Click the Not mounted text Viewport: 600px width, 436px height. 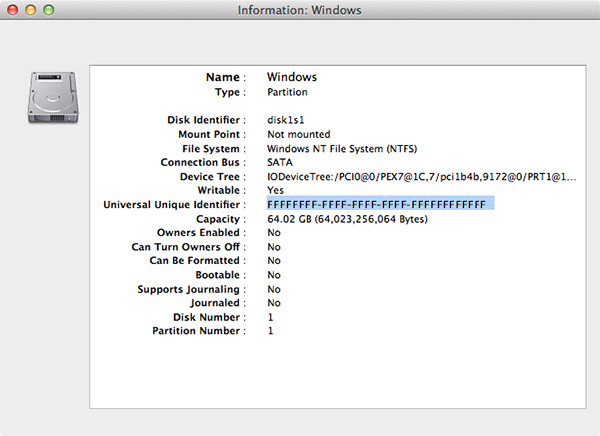tap(298, 134)
